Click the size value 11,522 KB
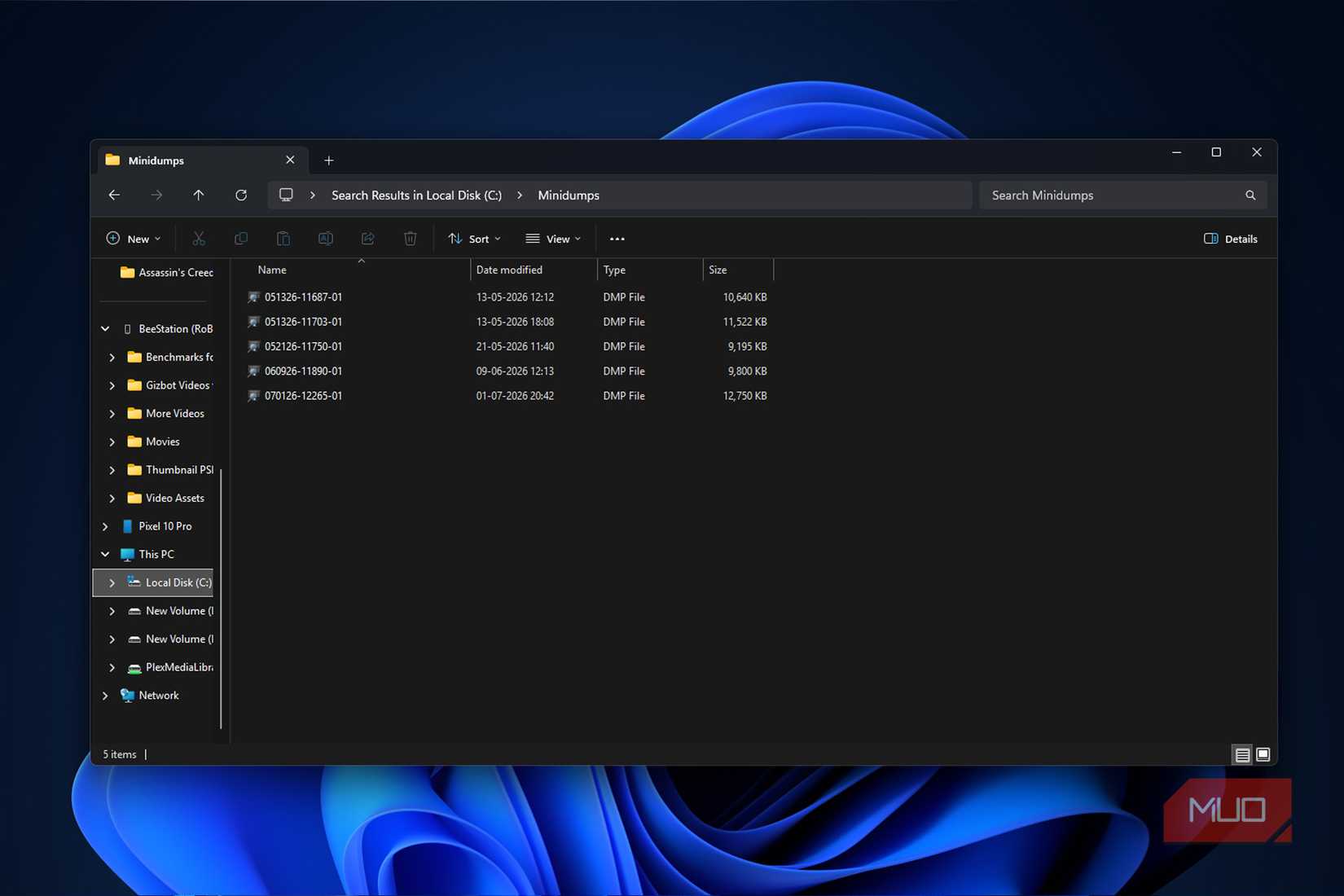Screen dimensions: 1344x896 744,322
